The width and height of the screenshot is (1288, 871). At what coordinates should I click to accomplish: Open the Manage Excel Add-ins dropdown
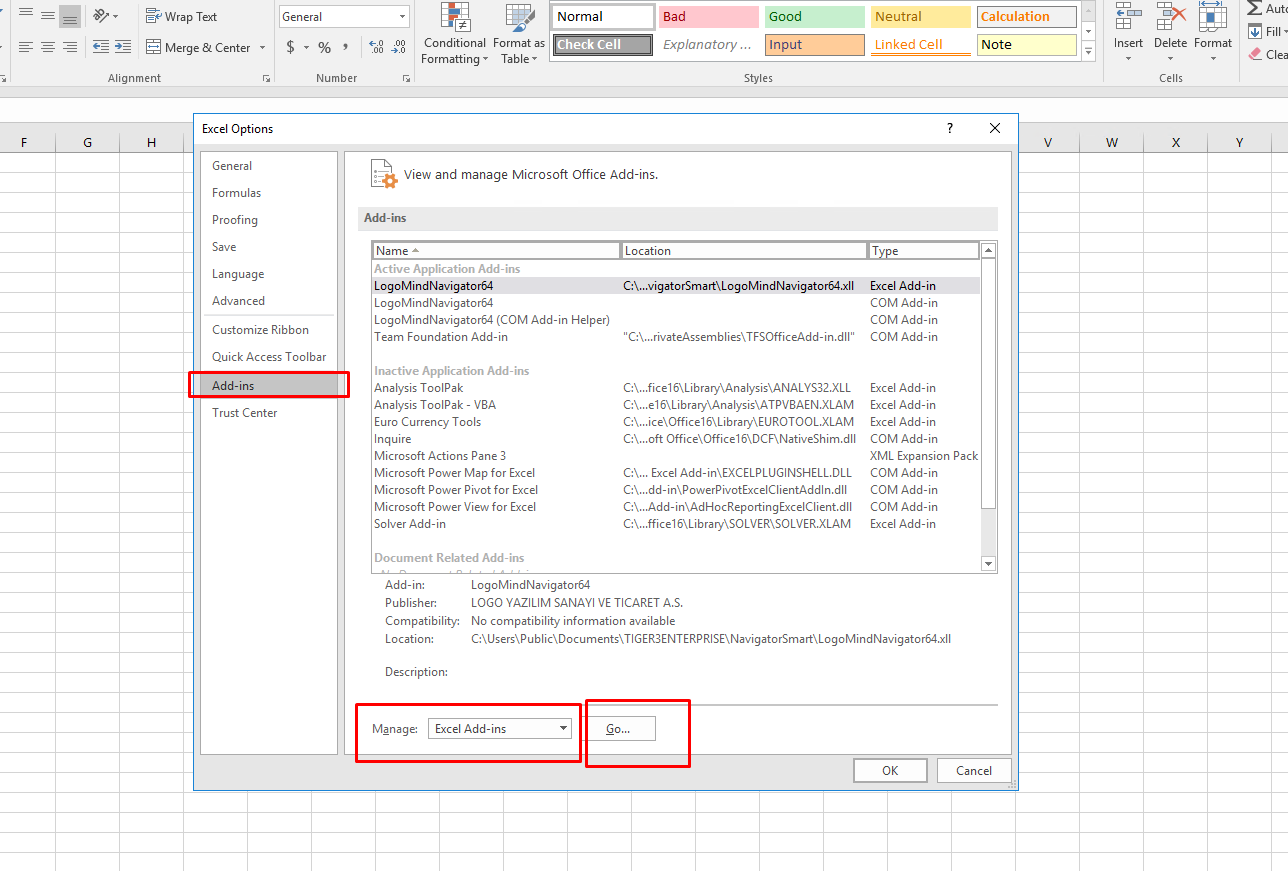pyautogui.click(x=500, y=728)
